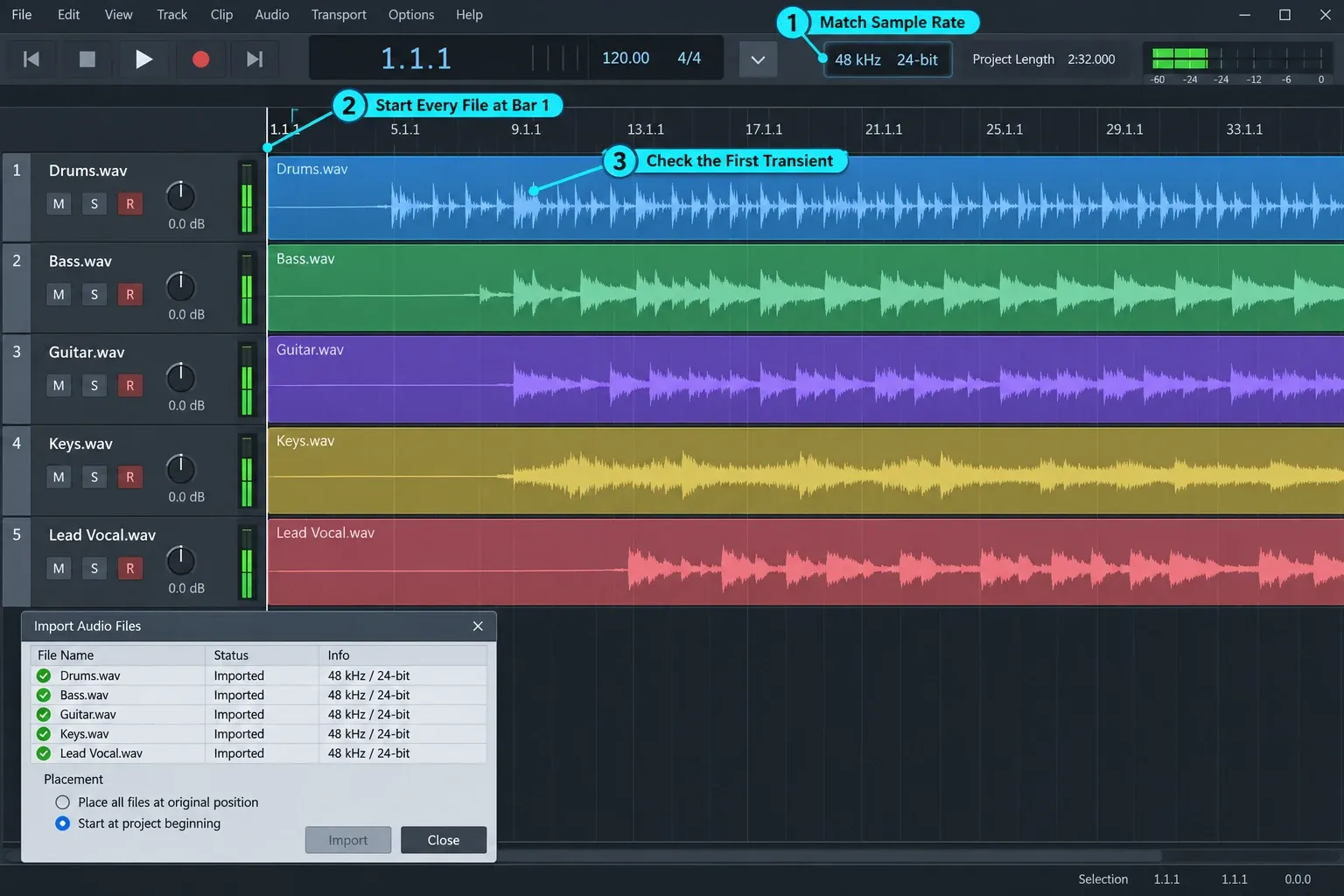Mute the Guitar.wav track
Screen dimensions: 1344x896
(x=59, y=385)
